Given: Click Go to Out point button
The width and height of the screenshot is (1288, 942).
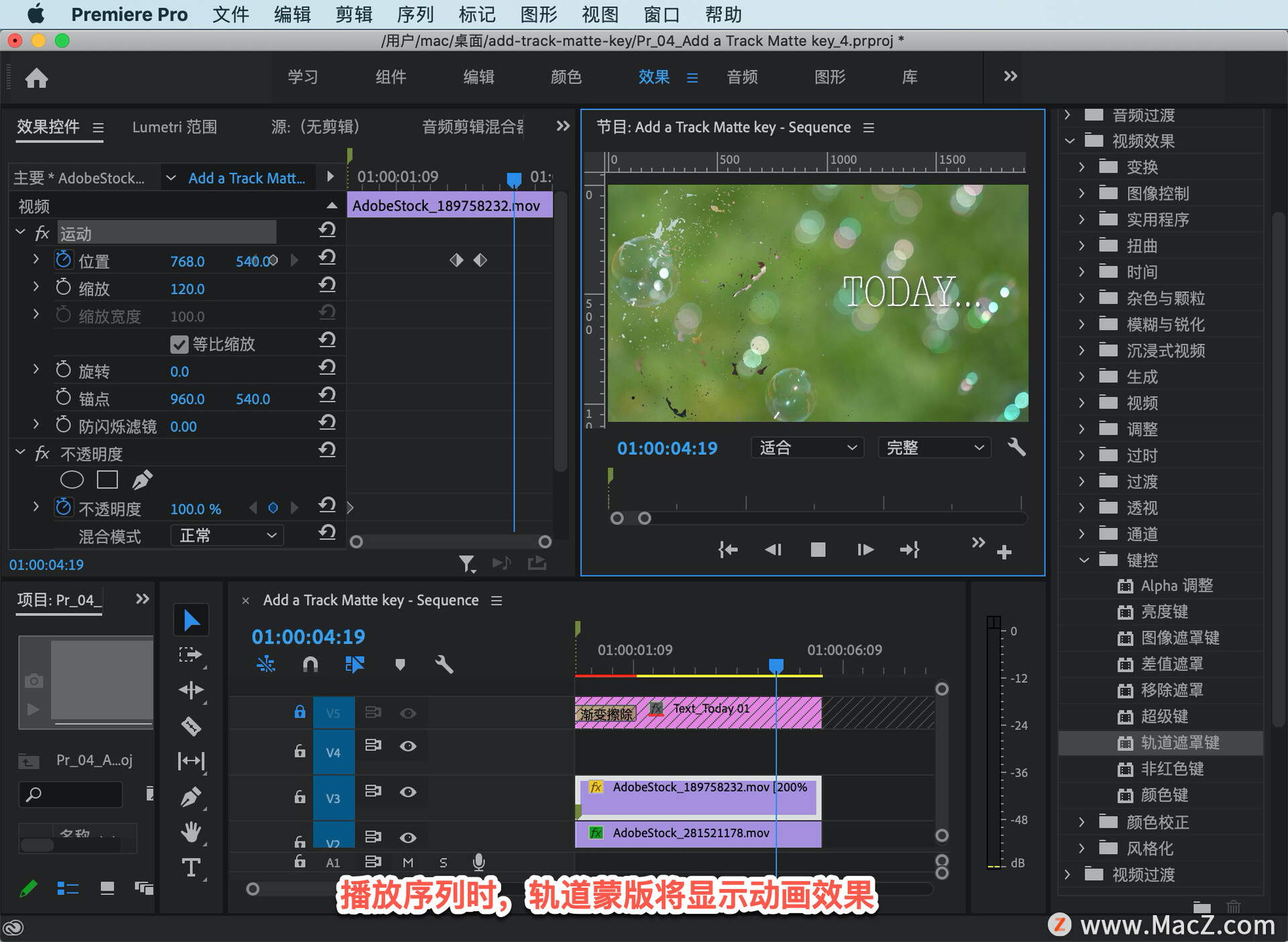Looking at the screenshot, I should click(910, 550).
